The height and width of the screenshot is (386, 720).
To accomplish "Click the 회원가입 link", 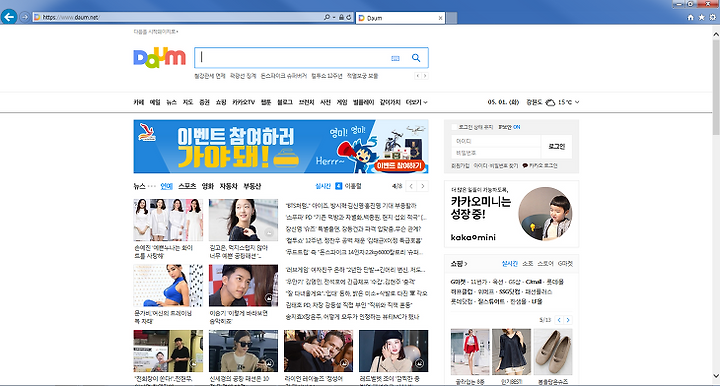I will [460, 166].
